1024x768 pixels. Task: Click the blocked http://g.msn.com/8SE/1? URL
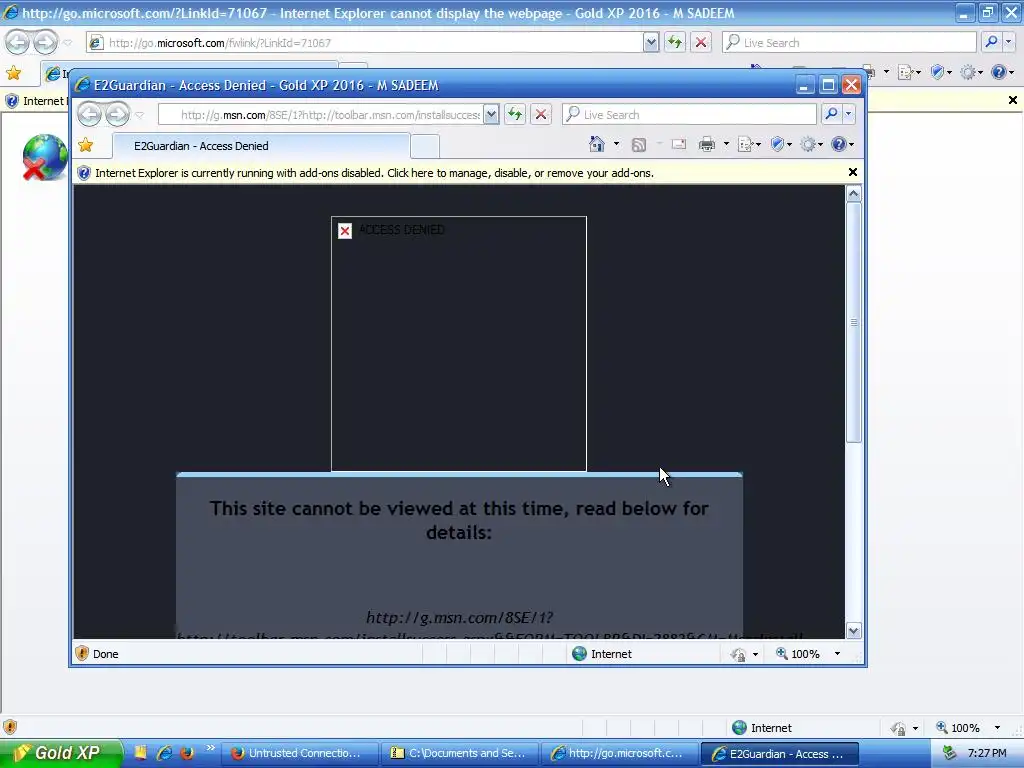pos(459,617)
